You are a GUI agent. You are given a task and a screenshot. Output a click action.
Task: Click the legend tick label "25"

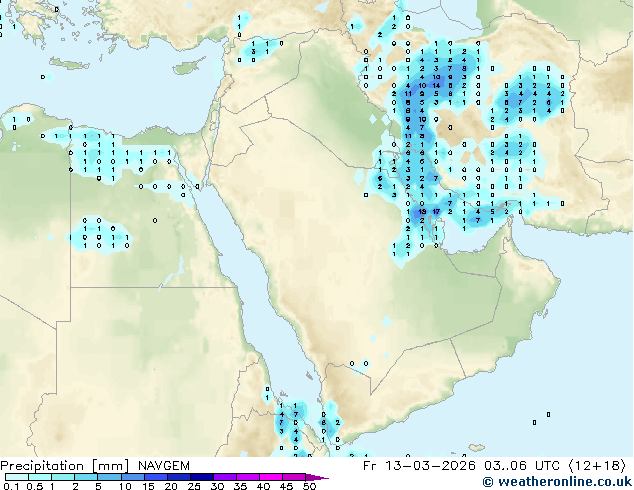click(x=194, y=486)
